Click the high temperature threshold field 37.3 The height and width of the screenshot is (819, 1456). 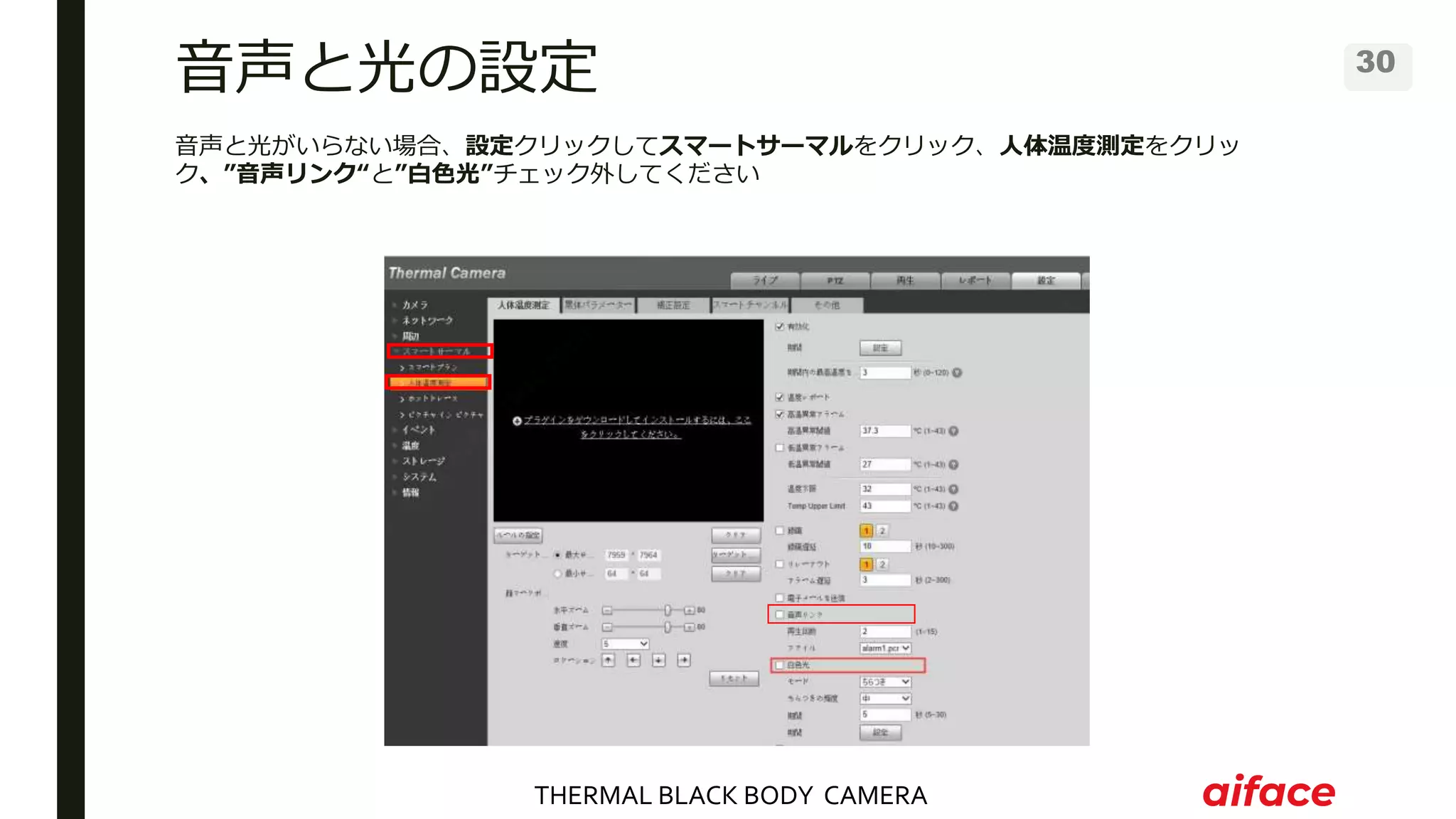pos(885,431)
